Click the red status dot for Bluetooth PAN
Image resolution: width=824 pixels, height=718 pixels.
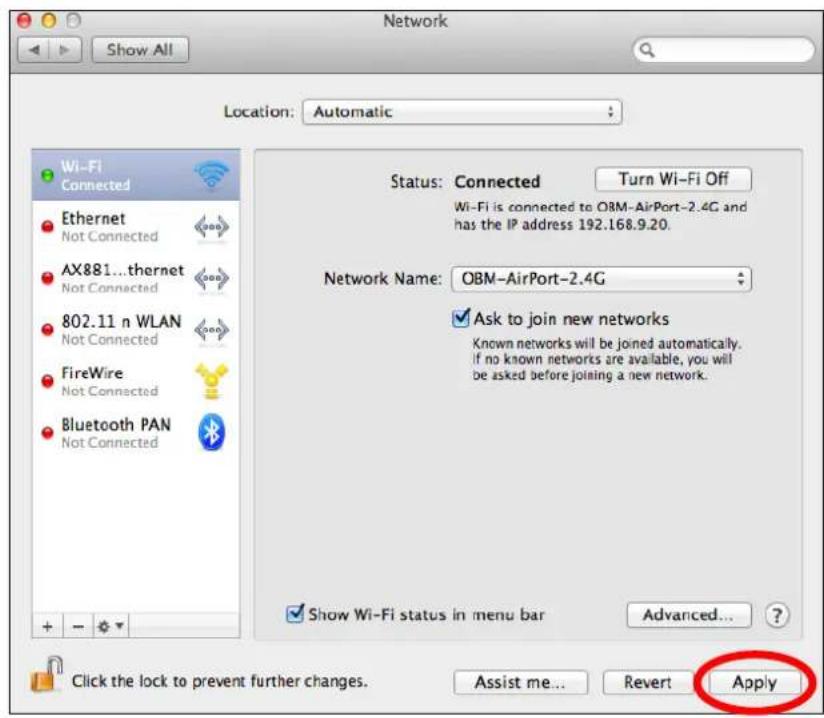(x=47, y=433)
